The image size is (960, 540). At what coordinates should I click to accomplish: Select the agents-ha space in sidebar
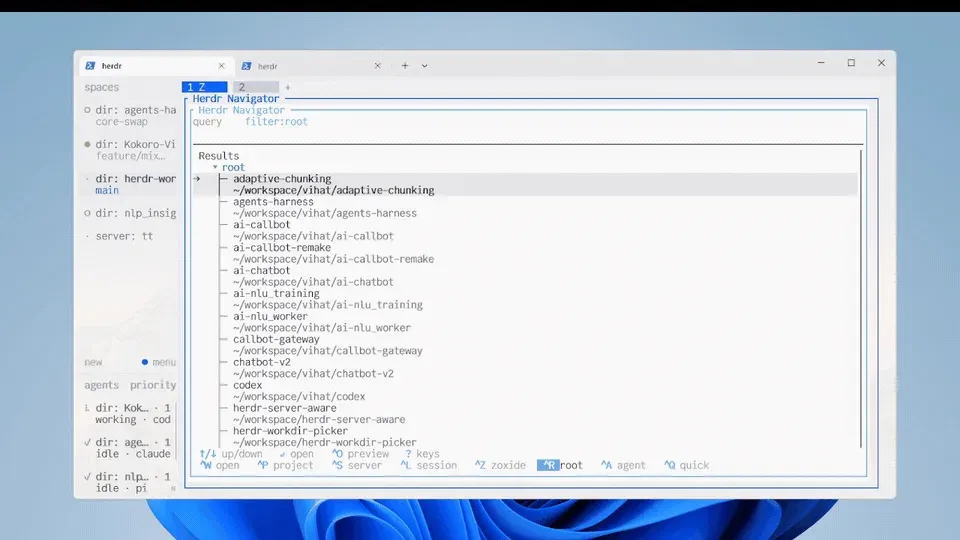pos(130,116)
